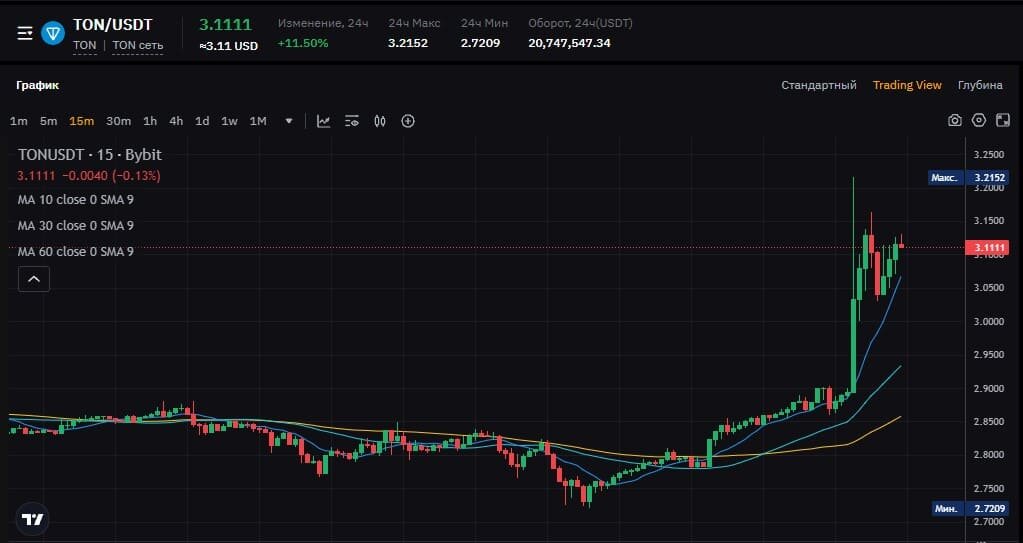Switch to Trading View chart

tap(907, 85)
